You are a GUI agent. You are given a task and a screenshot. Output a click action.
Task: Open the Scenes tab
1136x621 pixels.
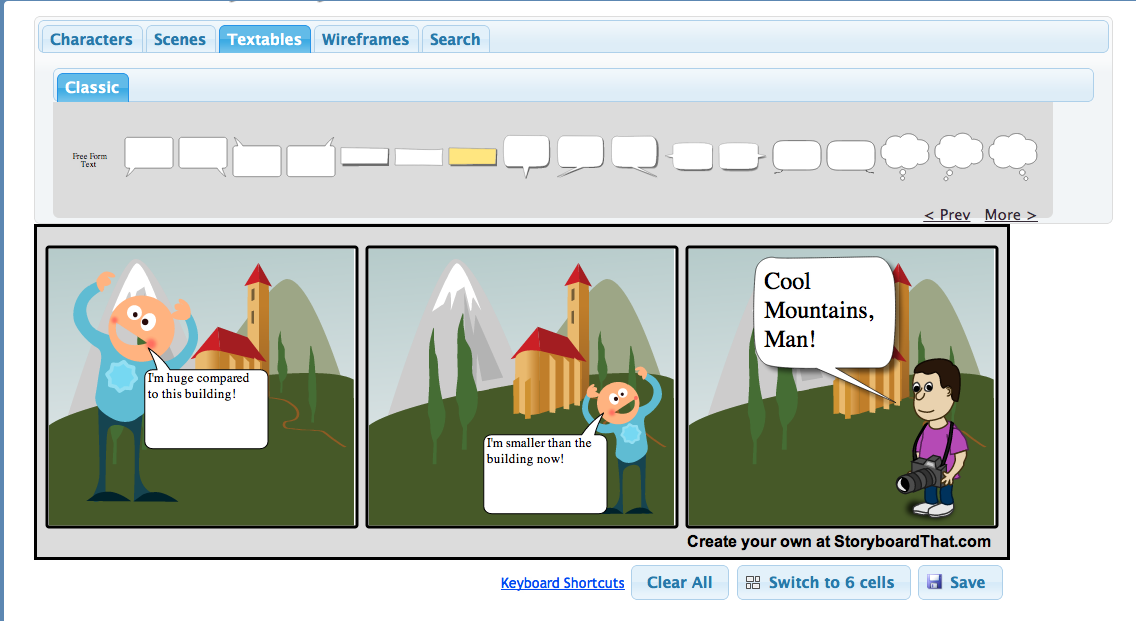tap(180, 38)
